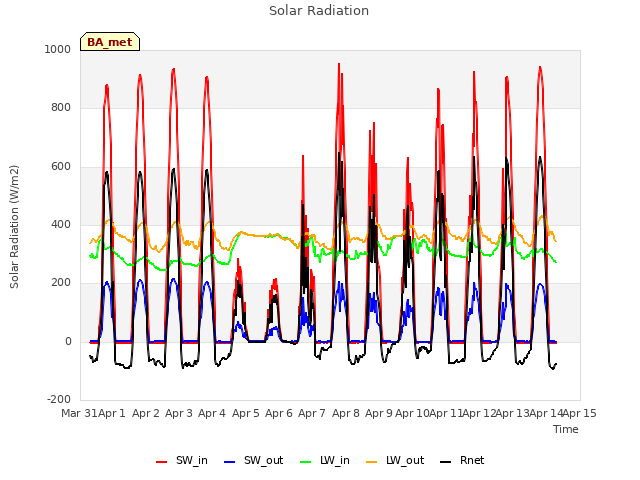This screenshot has width=640, height=480.
Task: Click the 200 y-axis tick label
Action: coord(61,283)
